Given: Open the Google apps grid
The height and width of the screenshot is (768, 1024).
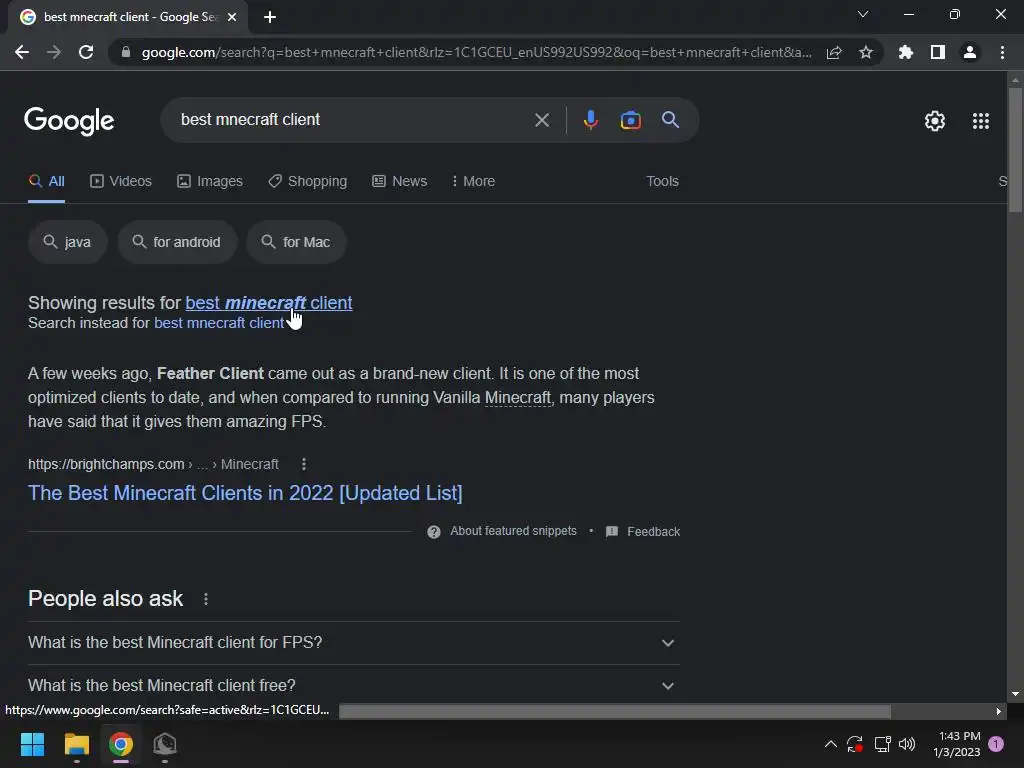Looking at the screenshot, I should point(980,121).
